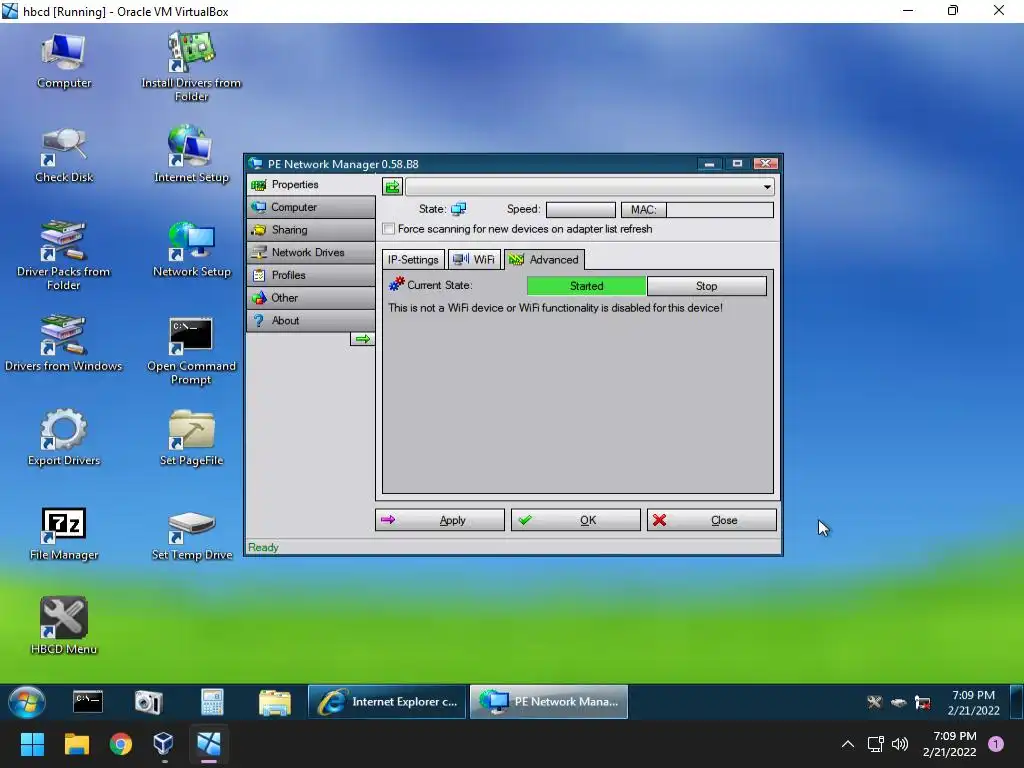Click the OK button
The height and width of the screenshot is (768, 1024).
click(575, 520)
